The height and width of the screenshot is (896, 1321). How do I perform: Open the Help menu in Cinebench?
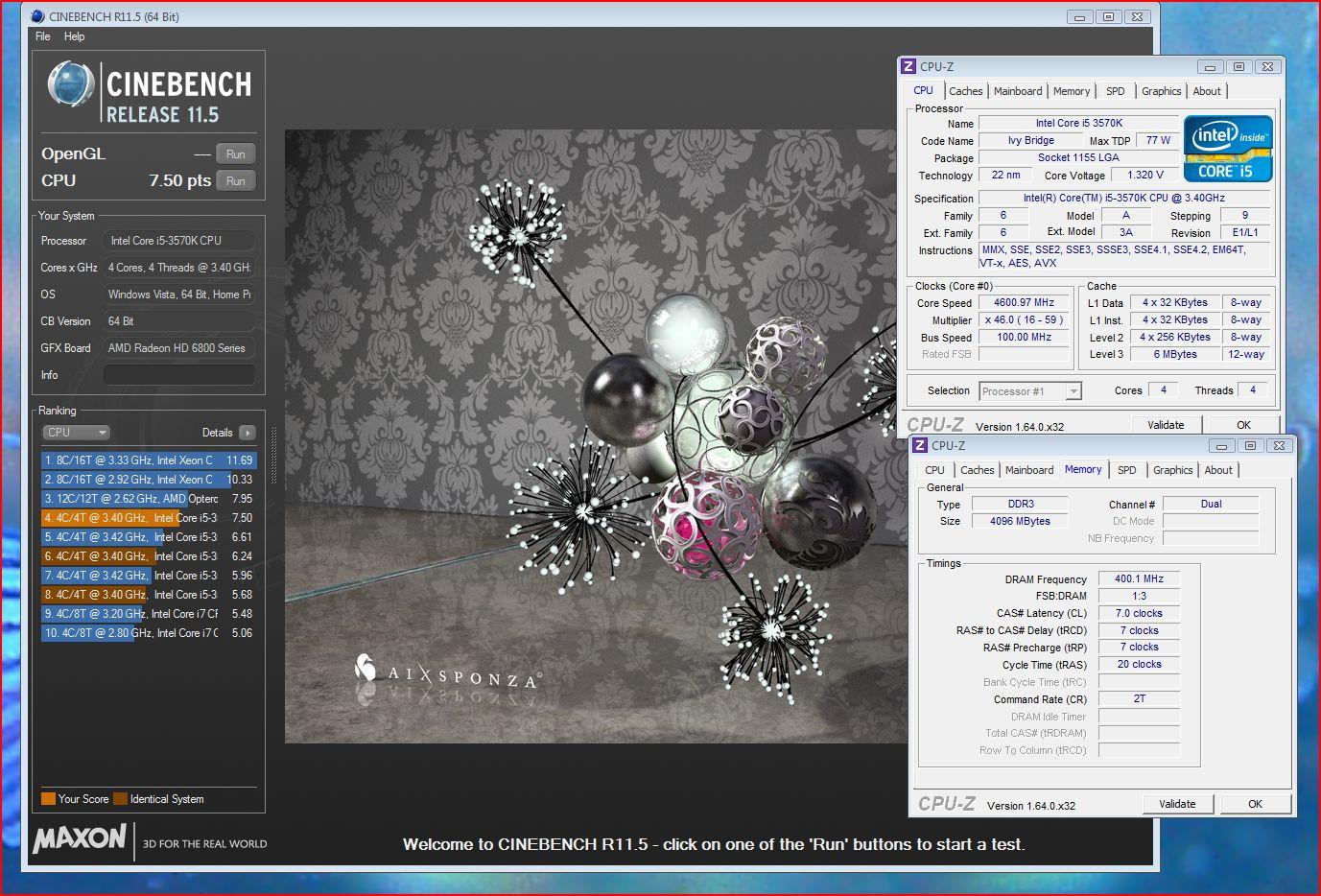(75, 36)
